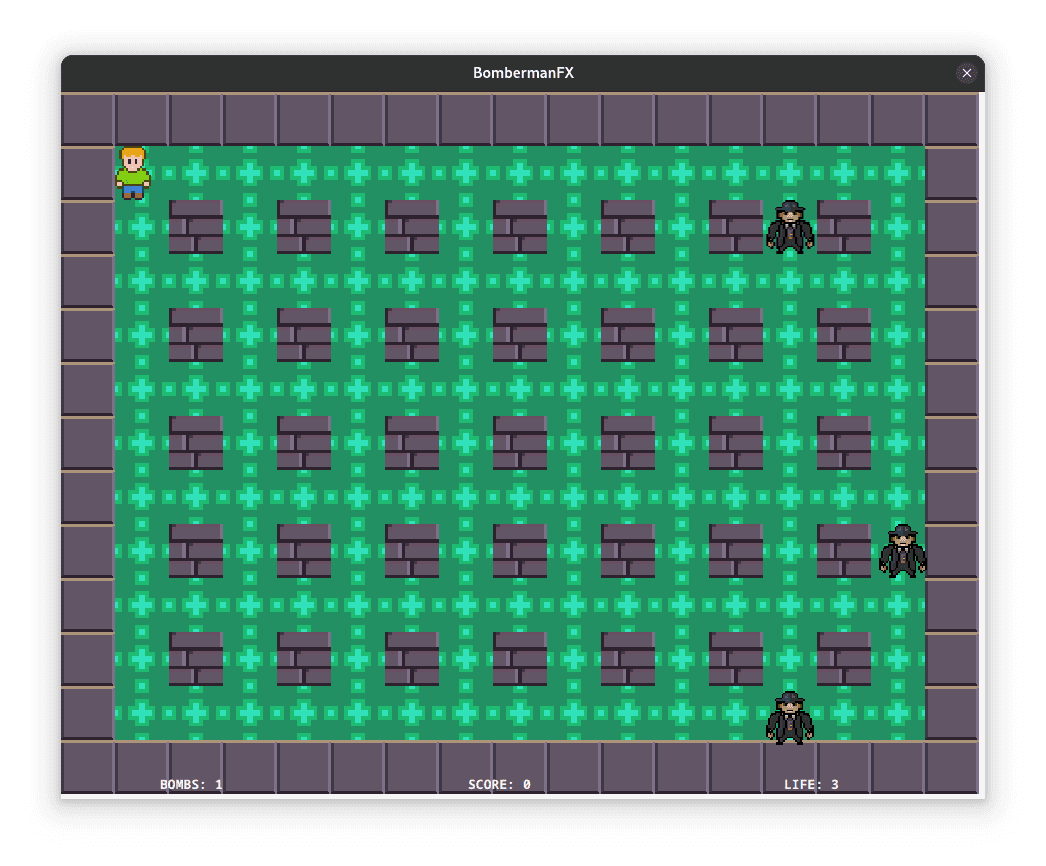Click the hat-wearing enemy in the bottom row
The width and height of the screenshot is (1046, 866).
coord(790,717)
